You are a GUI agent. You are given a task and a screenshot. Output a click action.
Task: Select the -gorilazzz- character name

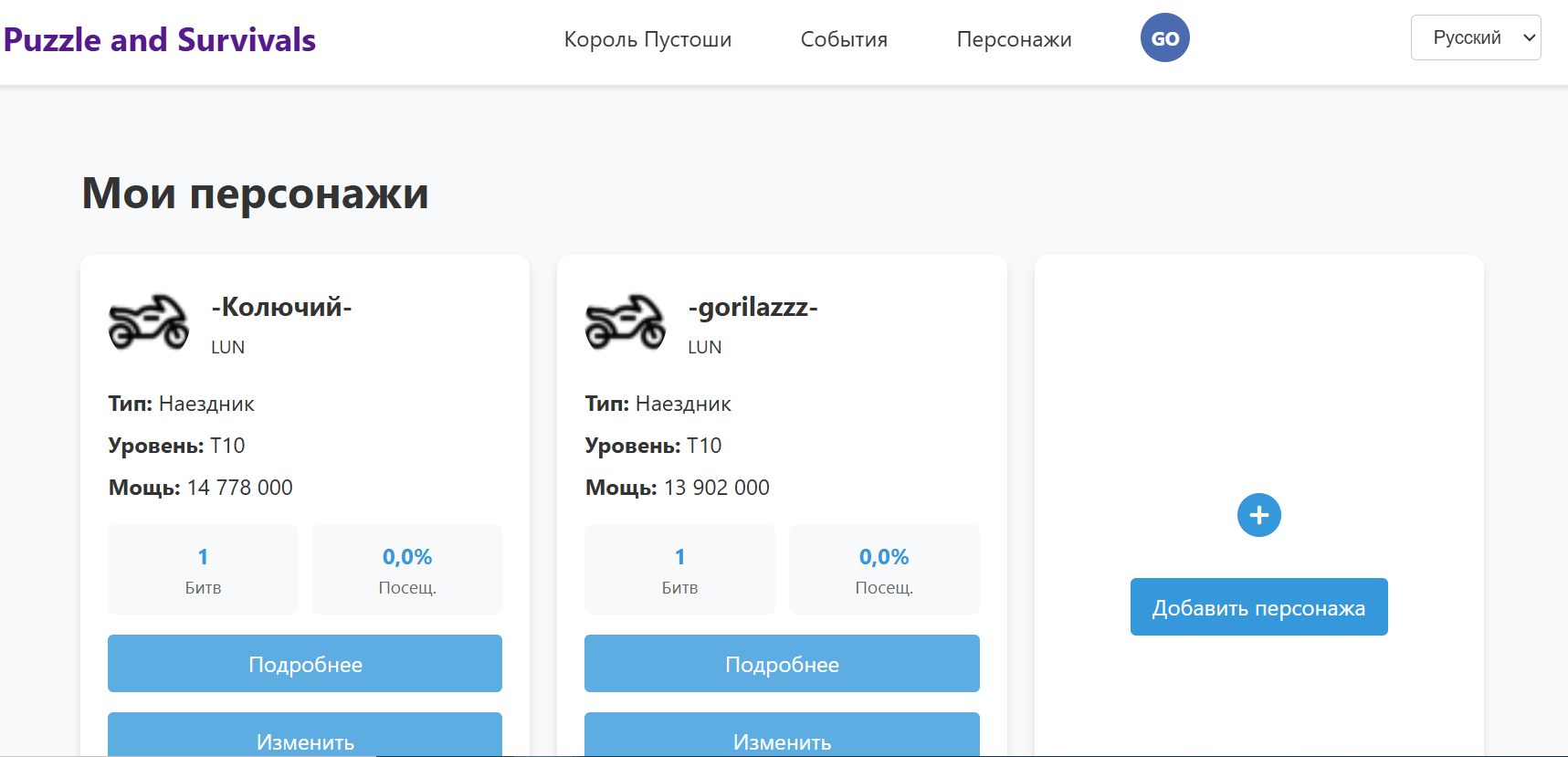752,308
